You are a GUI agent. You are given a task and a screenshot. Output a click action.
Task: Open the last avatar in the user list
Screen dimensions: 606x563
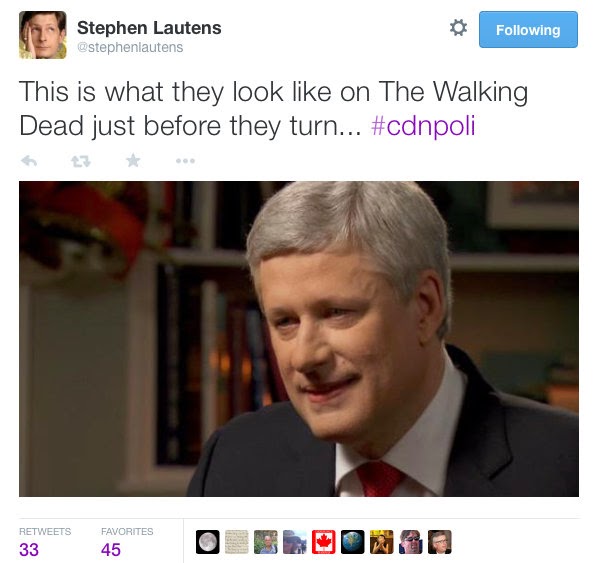[x=439, y=542]
